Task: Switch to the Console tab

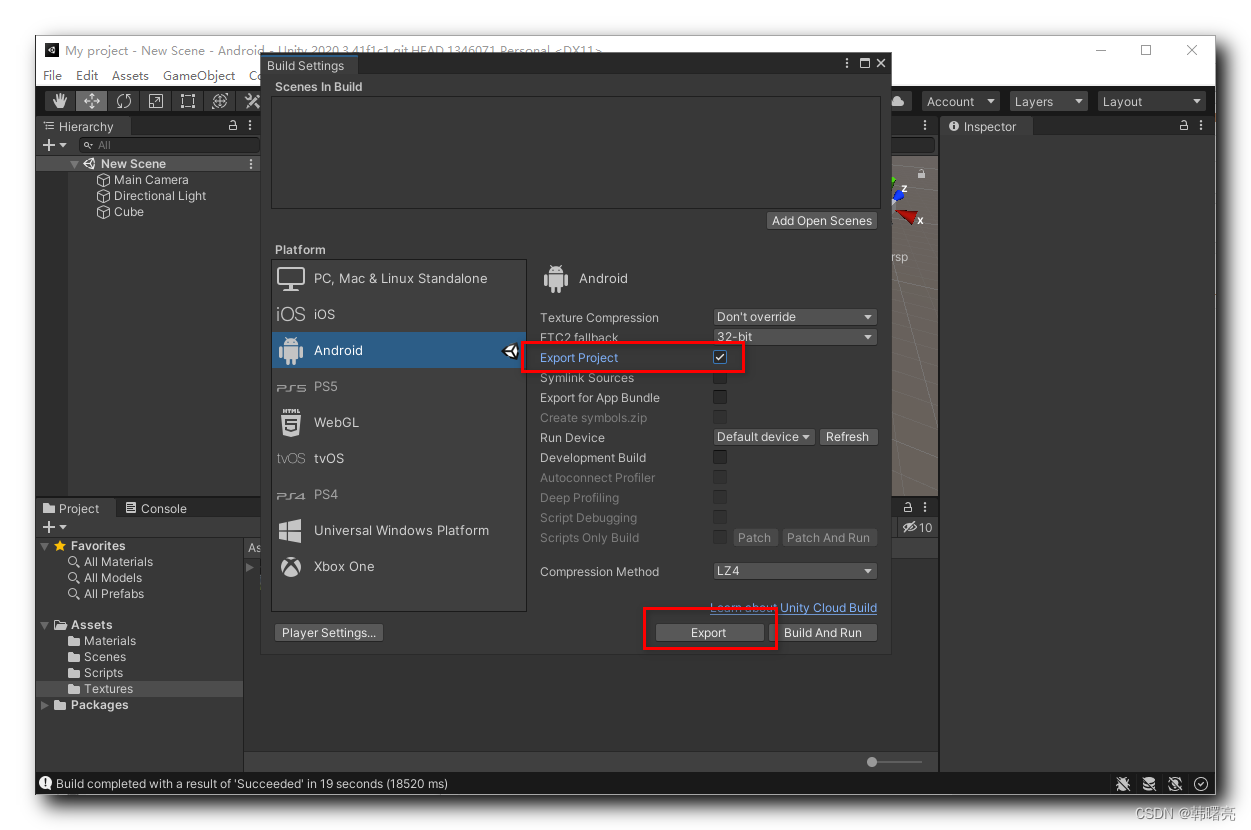Action: click(156, 508)
